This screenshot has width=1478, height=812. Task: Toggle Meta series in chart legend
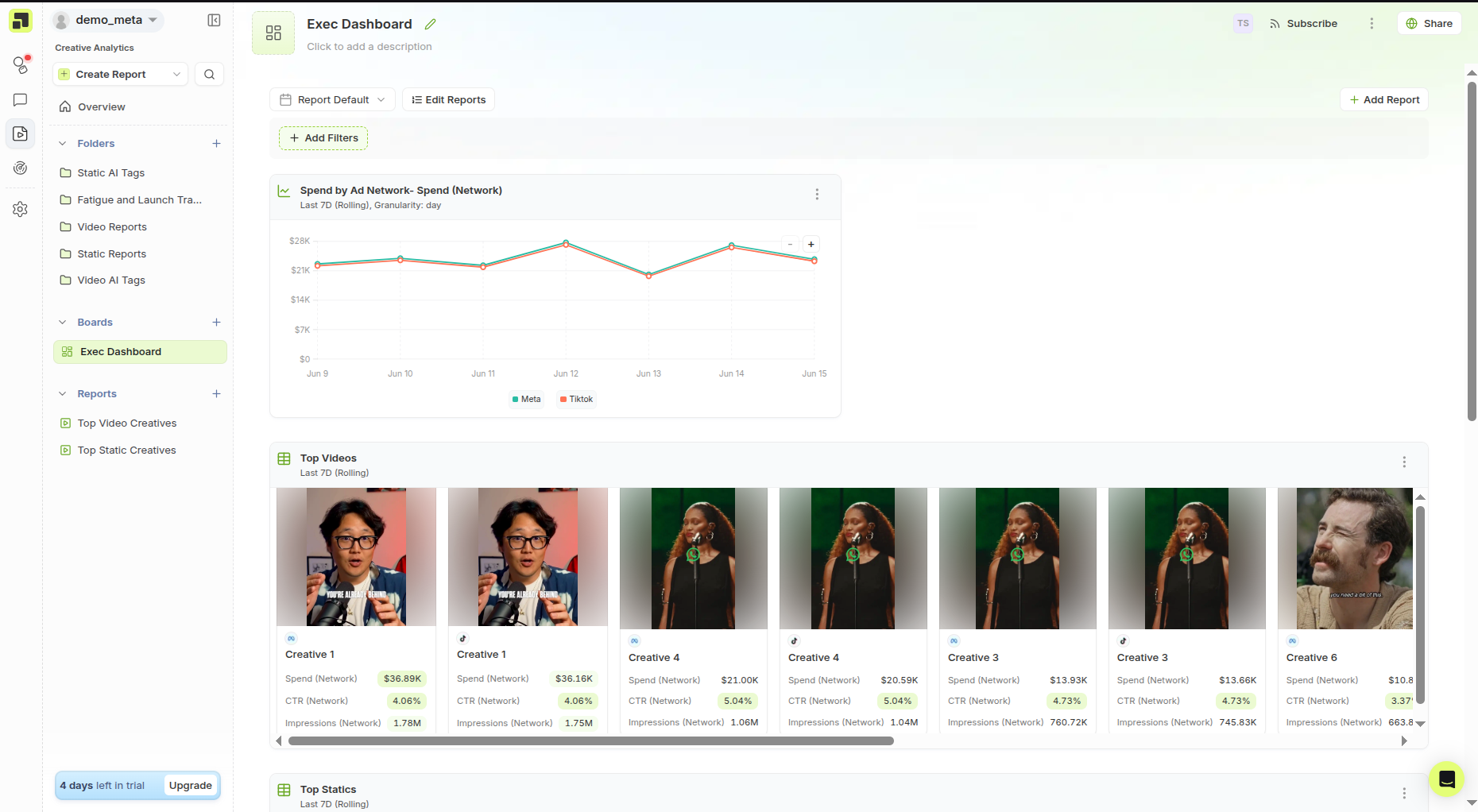(526, 399)
